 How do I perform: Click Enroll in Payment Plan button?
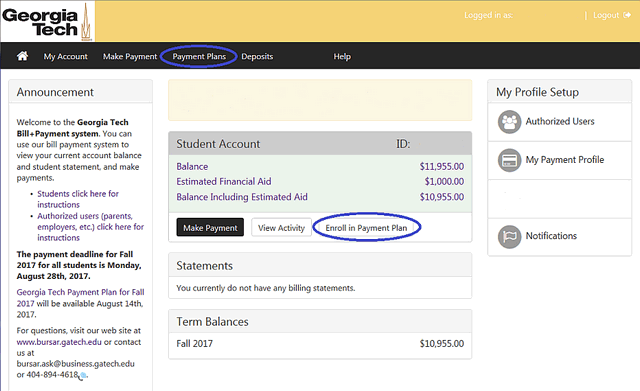(366, 227)
